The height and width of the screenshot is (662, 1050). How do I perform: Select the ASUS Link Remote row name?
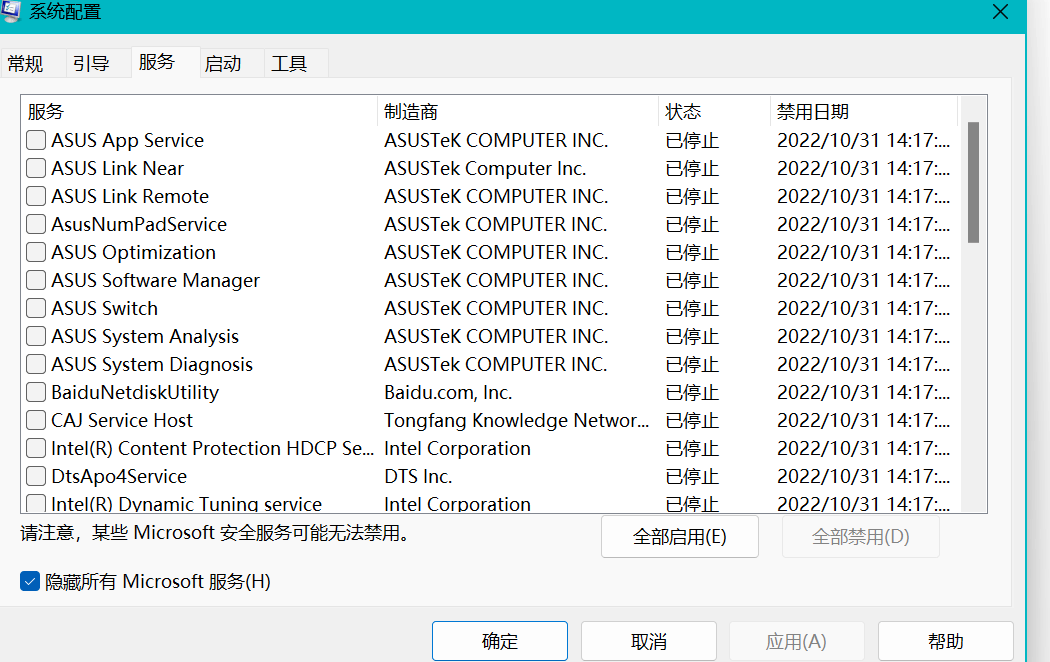[x=130, y=197]
